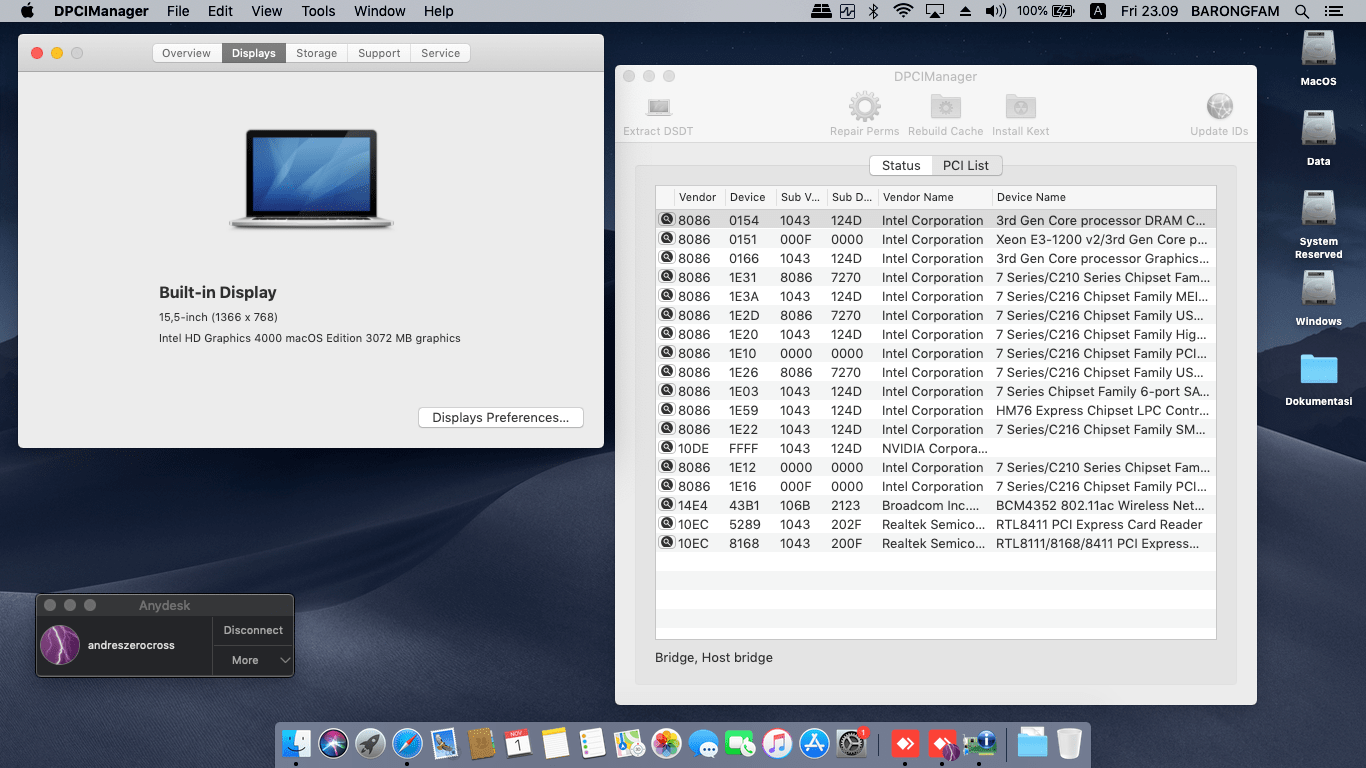The height and width of the screenshot is (768, 1366).
Task: Switch to the Status tab in DPCIManager
Action: point(901,165)
